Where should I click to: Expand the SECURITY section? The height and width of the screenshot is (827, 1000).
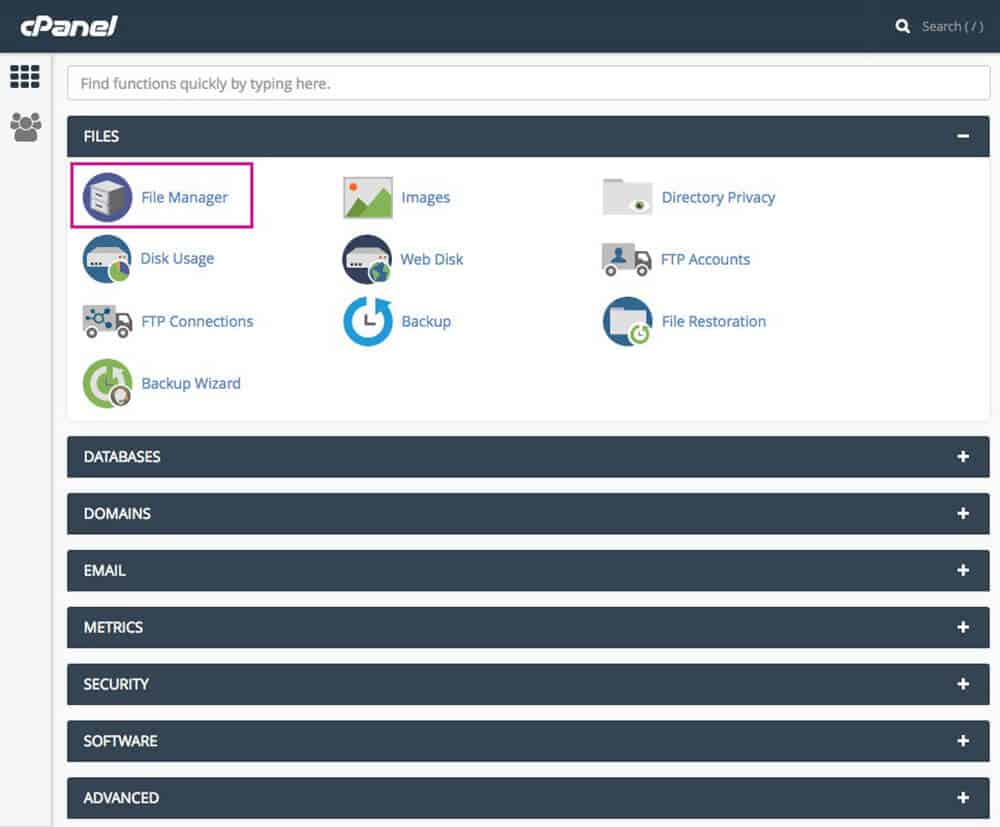pyautogui.click(x=963, y=684)
